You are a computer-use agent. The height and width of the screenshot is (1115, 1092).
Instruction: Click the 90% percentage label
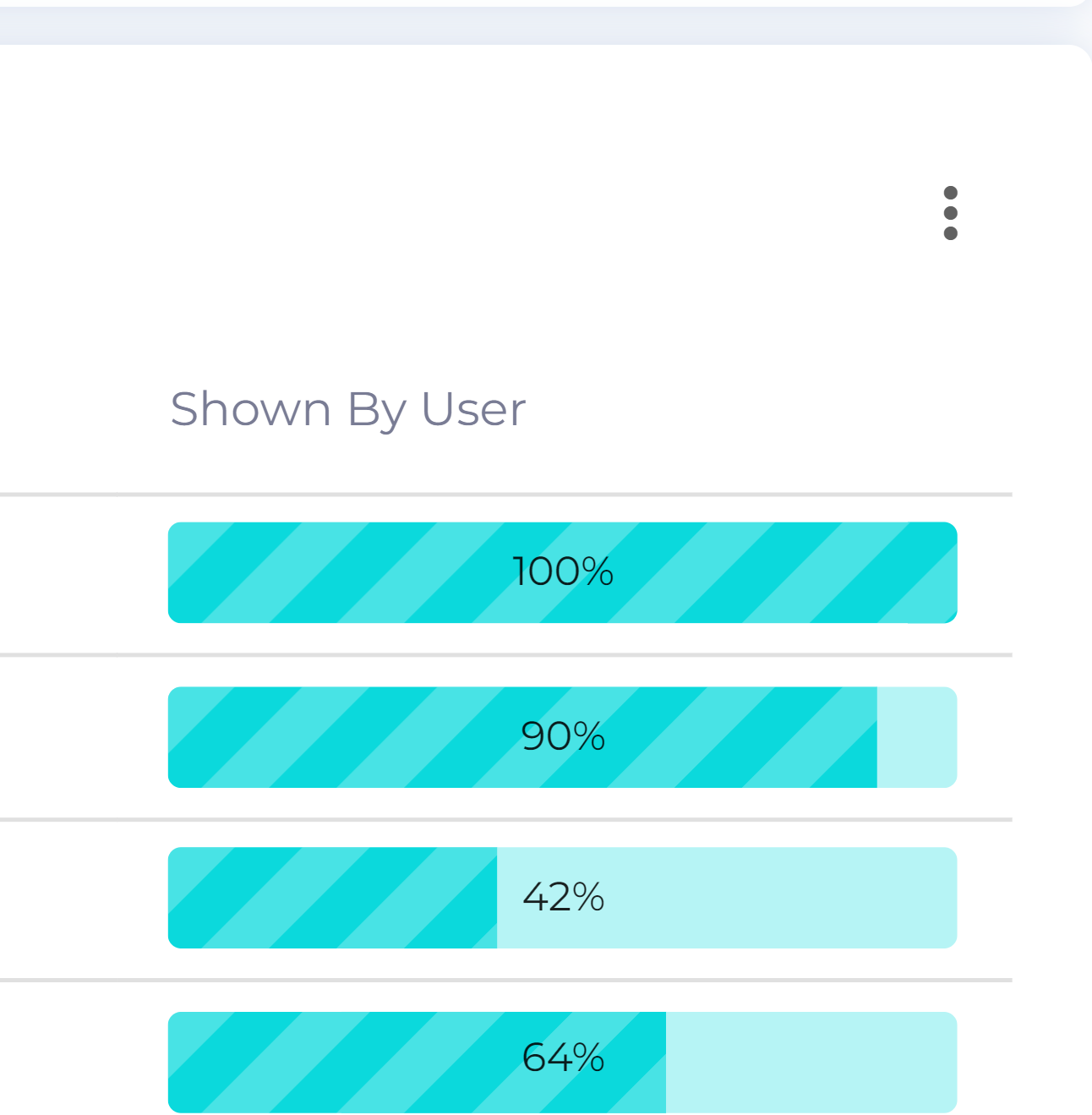click(563, 736)
